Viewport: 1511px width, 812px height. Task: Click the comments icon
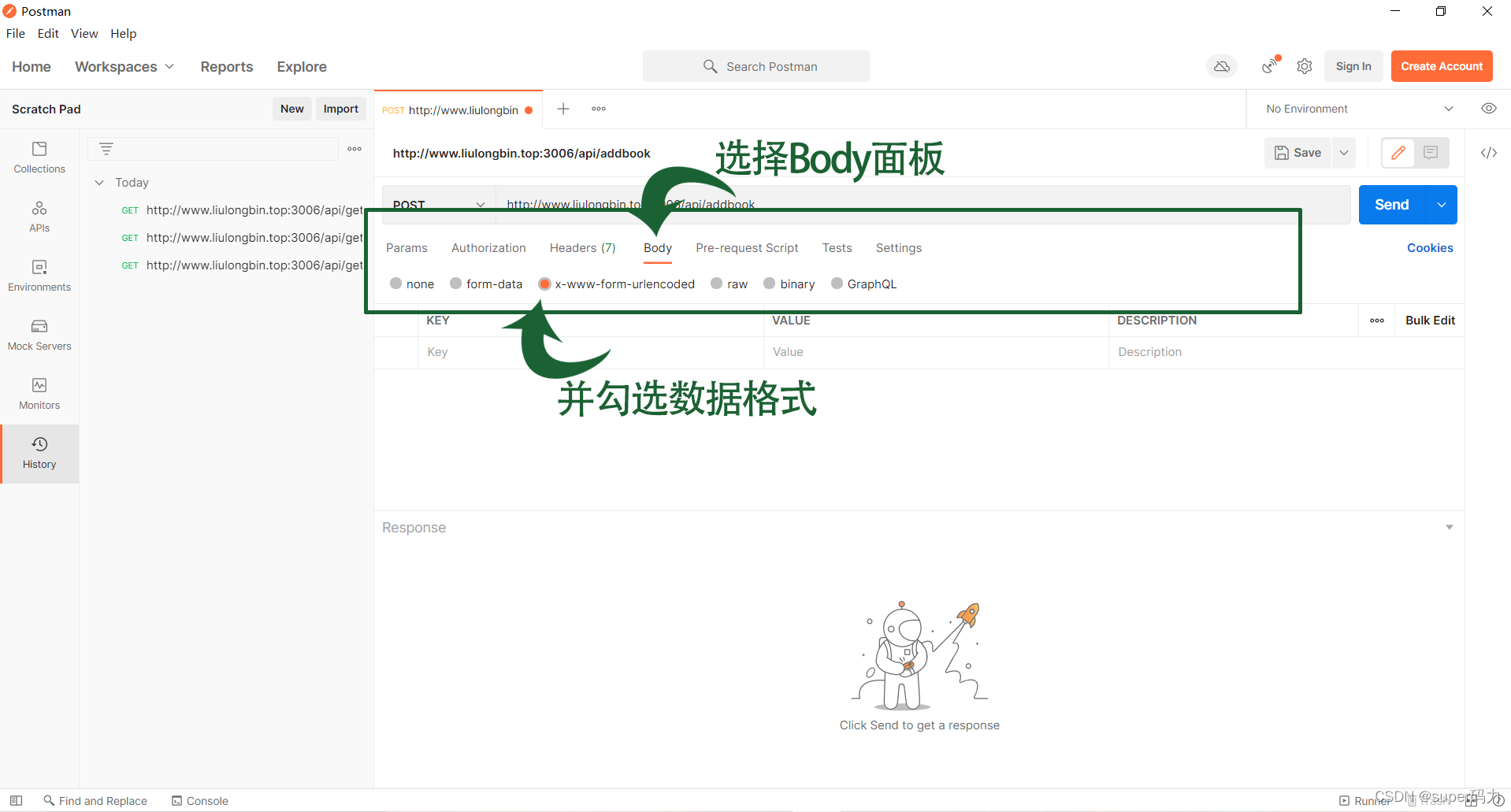1431,153
